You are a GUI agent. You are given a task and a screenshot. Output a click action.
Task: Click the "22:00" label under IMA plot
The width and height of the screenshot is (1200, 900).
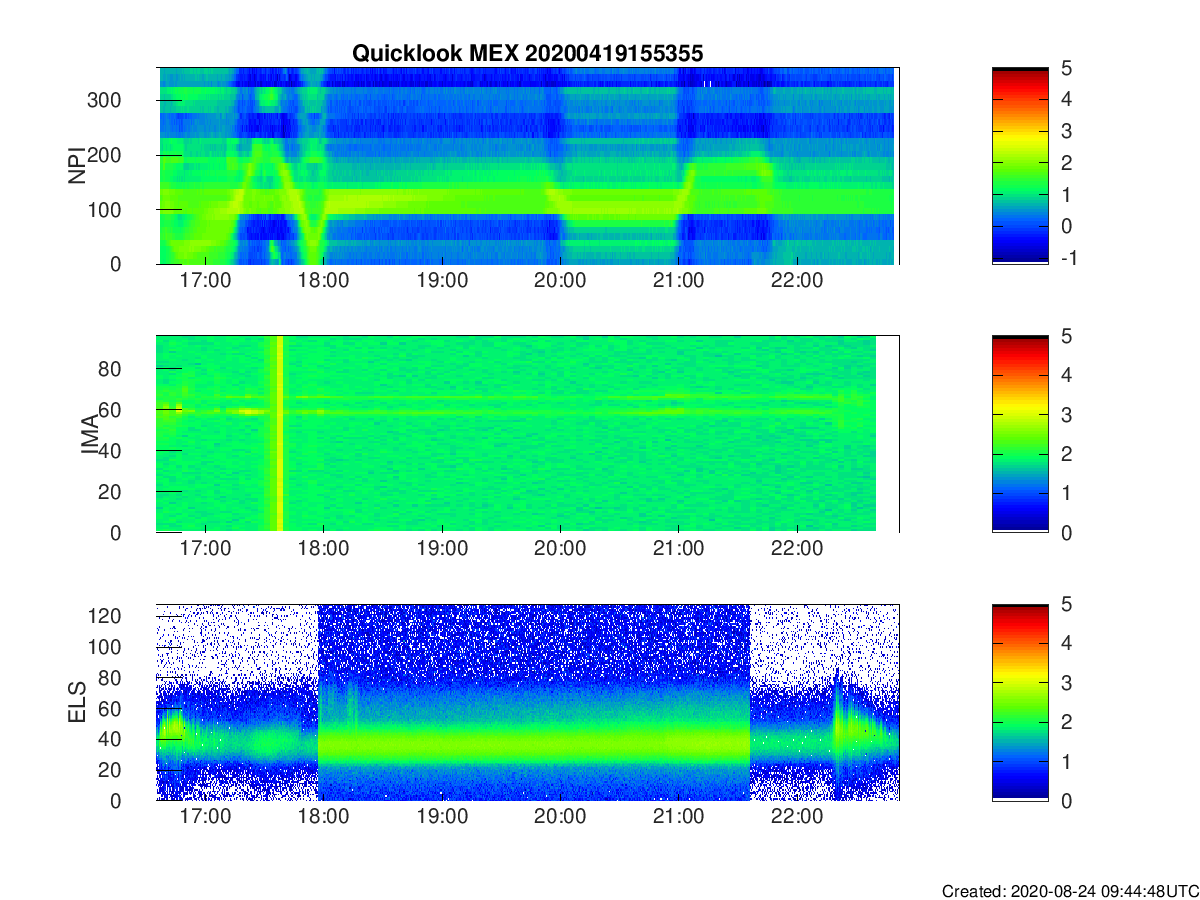797,549
